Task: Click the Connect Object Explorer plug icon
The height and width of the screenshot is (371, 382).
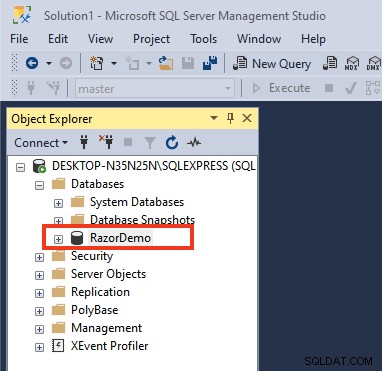Action: point(84,143)
